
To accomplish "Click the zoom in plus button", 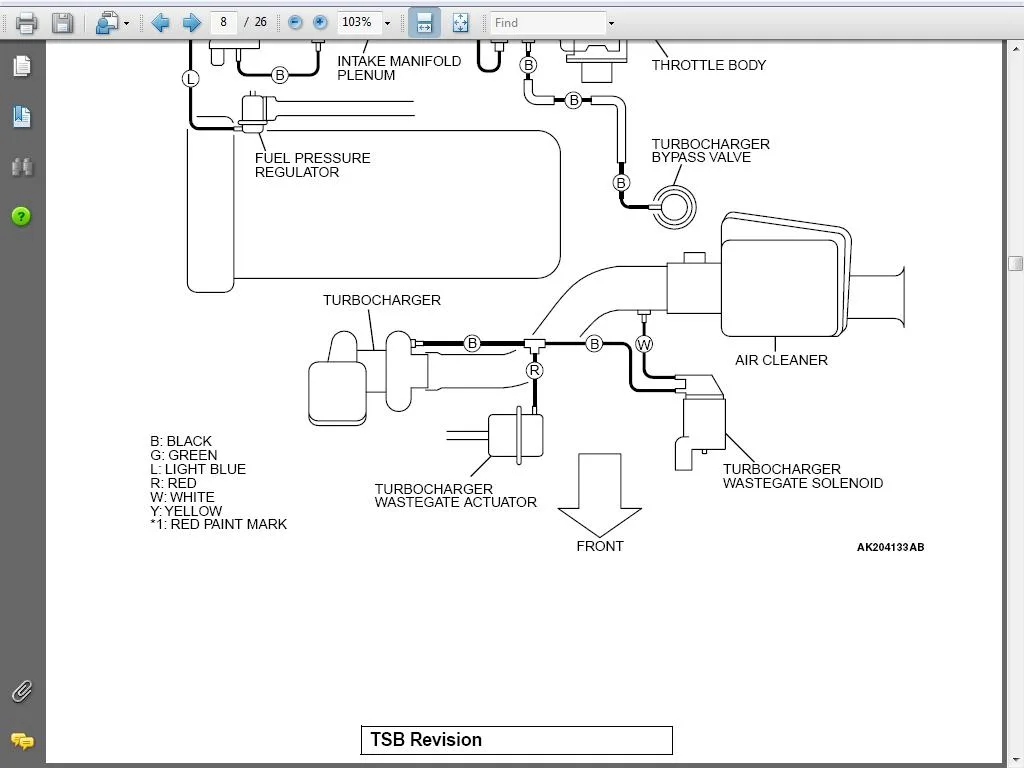I will click(320, 23).
